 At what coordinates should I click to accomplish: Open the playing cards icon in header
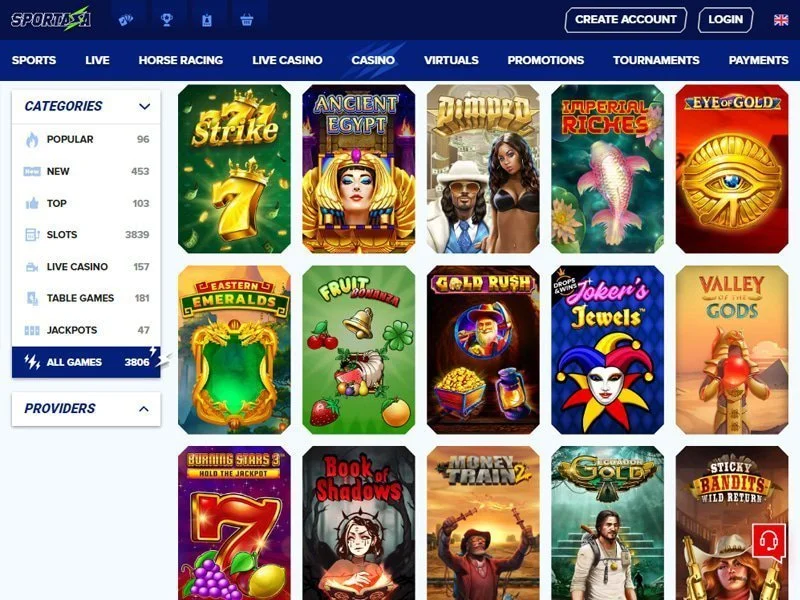click(126, 20)
